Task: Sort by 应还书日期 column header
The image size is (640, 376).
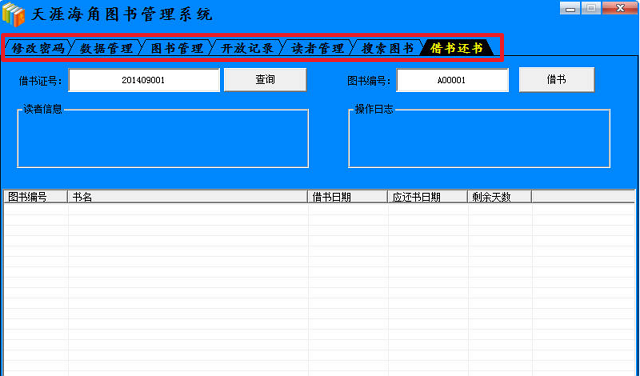Action: tap(427, 197)
